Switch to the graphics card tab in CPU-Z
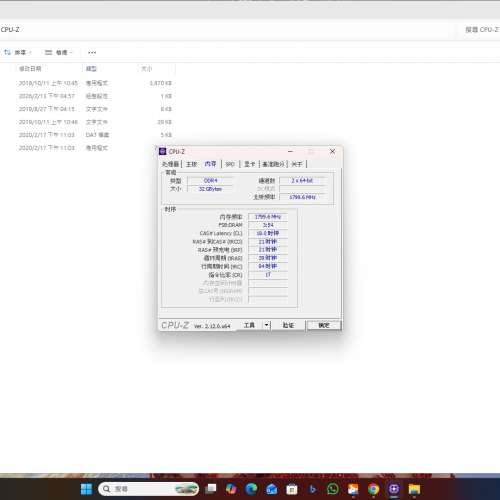This screenshot has height=500, width=500. 249,164
